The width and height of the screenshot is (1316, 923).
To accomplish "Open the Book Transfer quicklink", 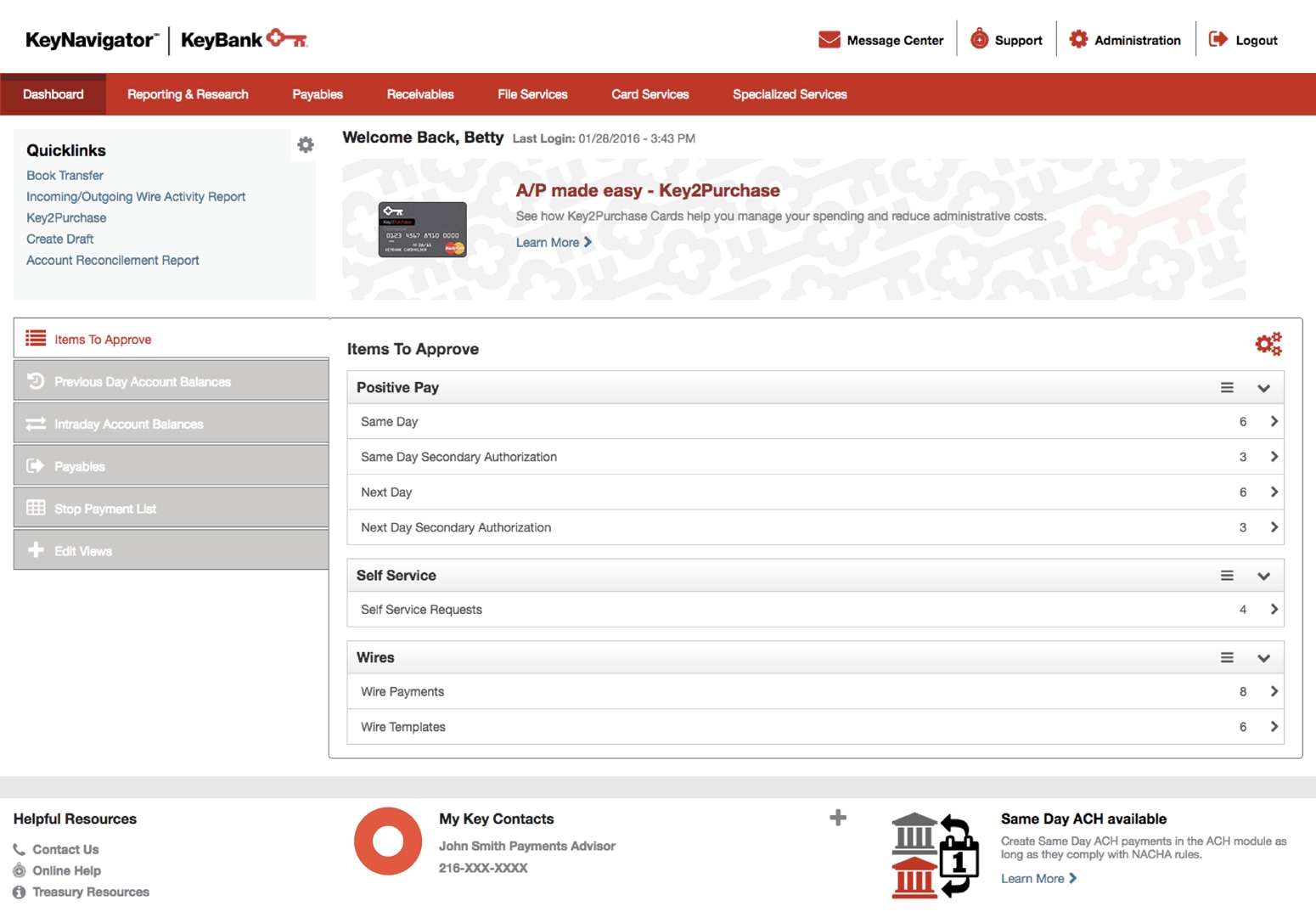I will tap(65, 175).
